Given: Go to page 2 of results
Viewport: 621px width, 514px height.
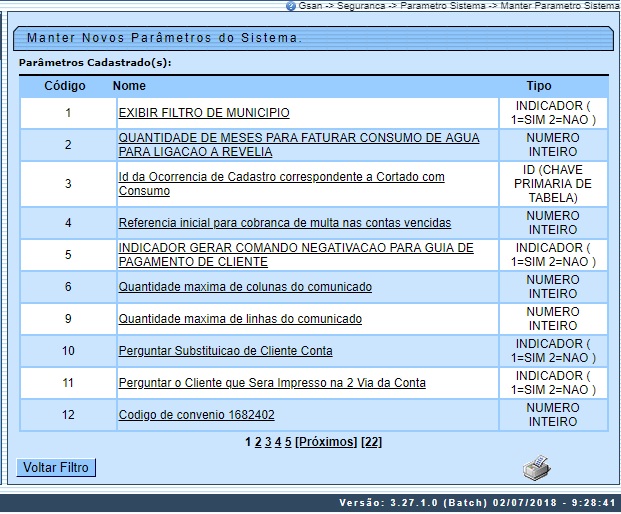Looking at the screenshot, I should 258,442.
